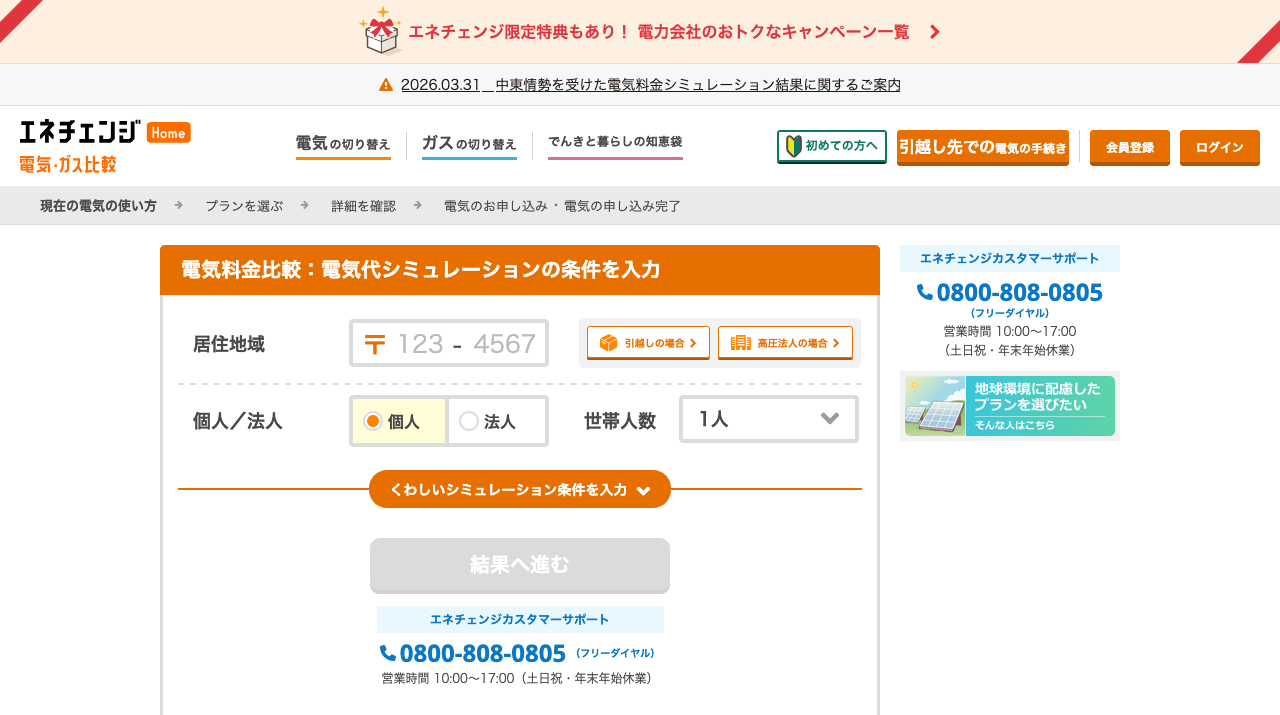The width and height of the screenshot is (1280, 715).
Task: Select the 電気のお申し込み完了 step
Action: 562,206
